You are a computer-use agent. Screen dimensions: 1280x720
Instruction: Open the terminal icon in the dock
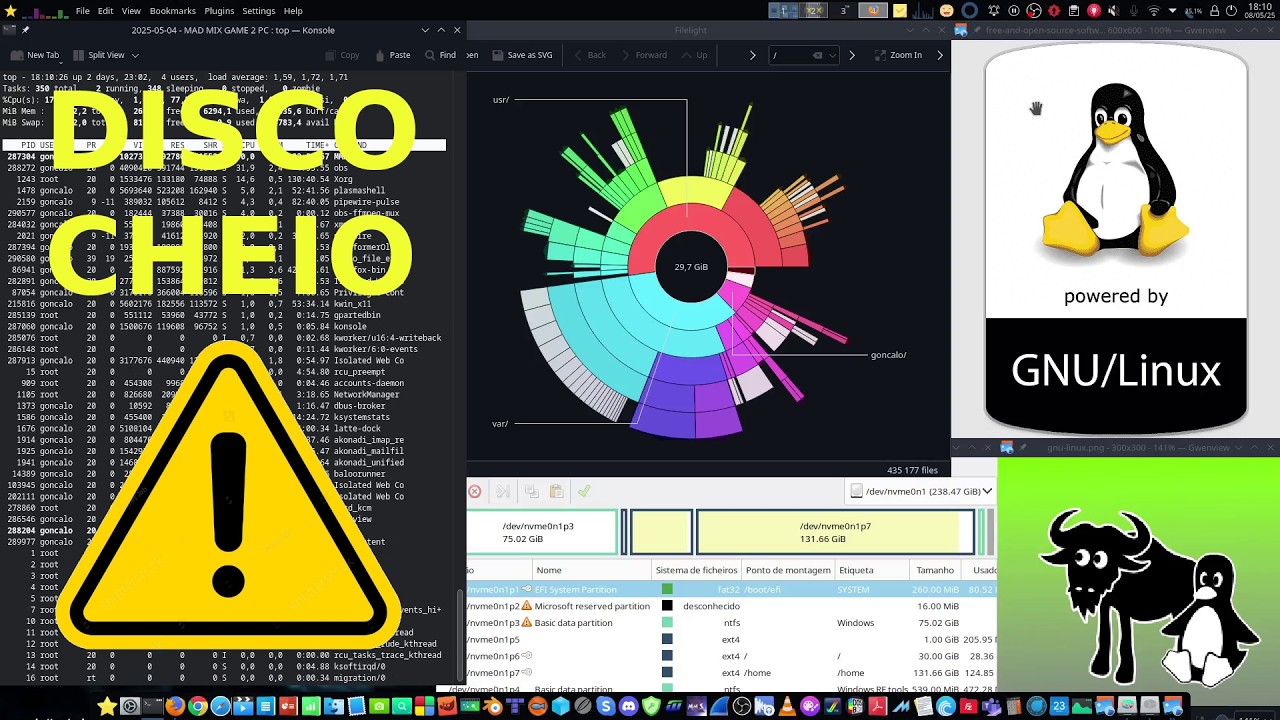point(152,707)
